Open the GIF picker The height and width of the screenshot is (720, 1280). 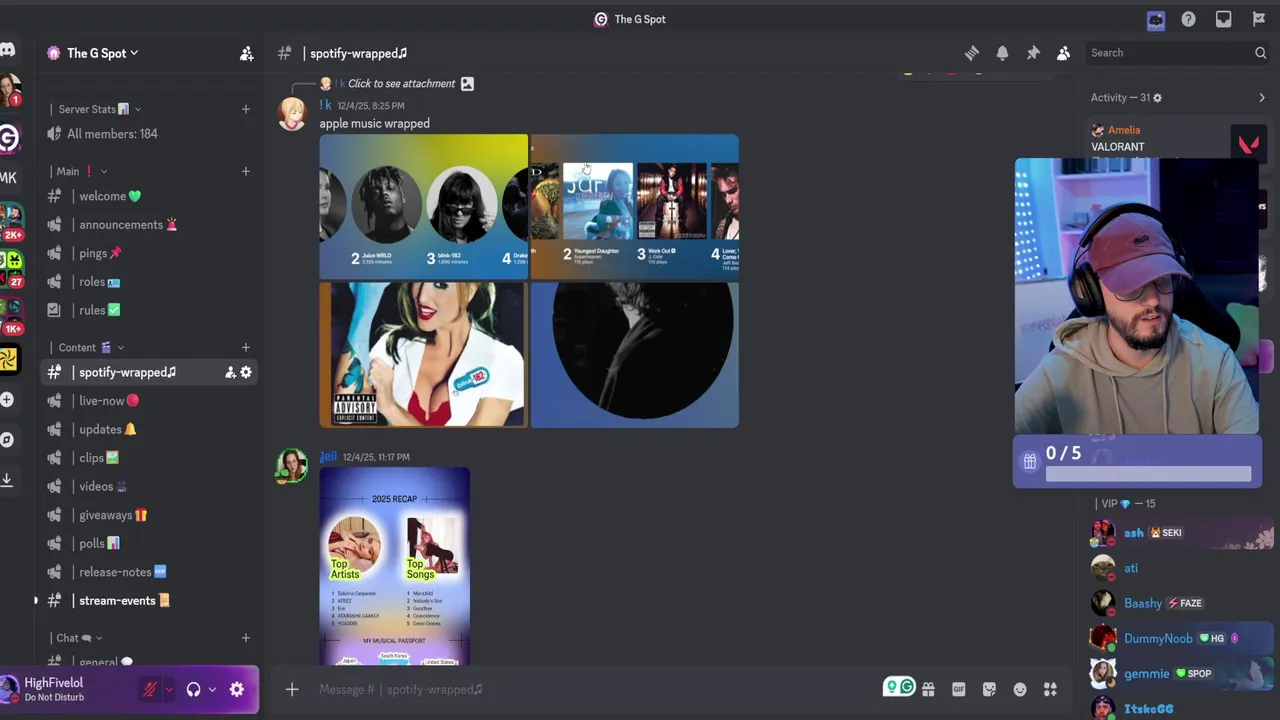(x=958, y=689)
